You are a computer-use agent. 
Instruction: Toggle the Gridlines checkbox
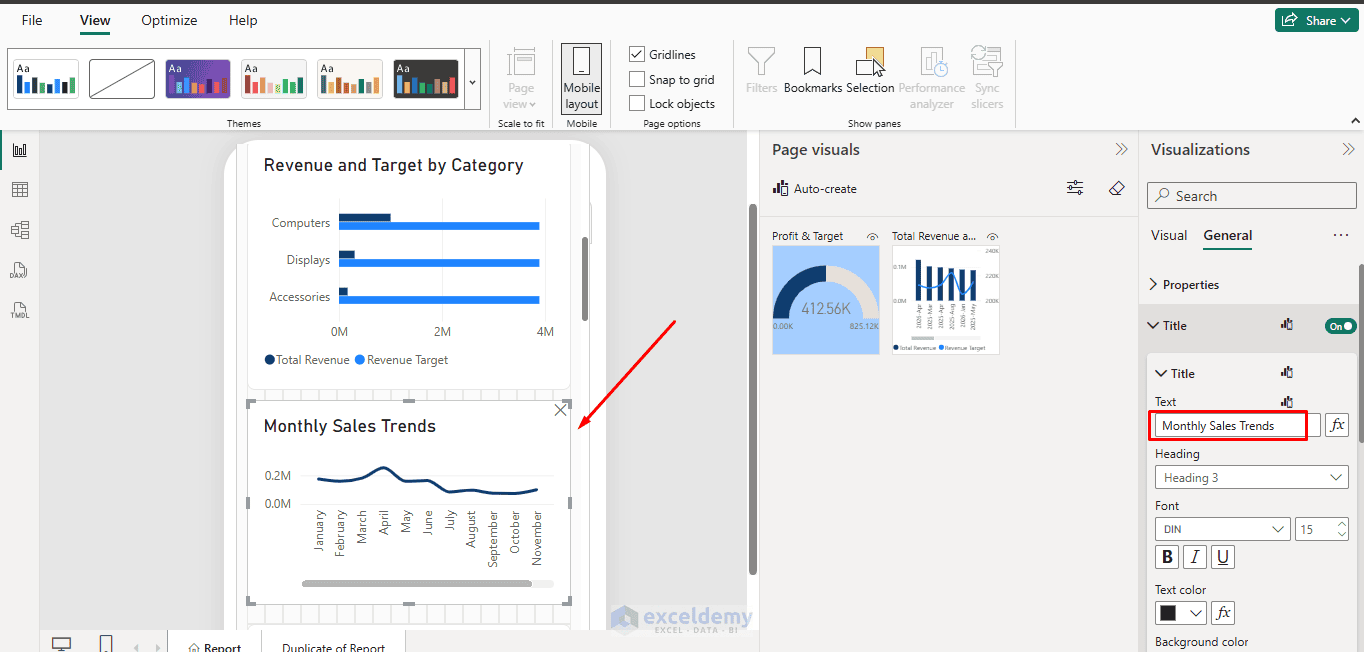coord(637,54)
